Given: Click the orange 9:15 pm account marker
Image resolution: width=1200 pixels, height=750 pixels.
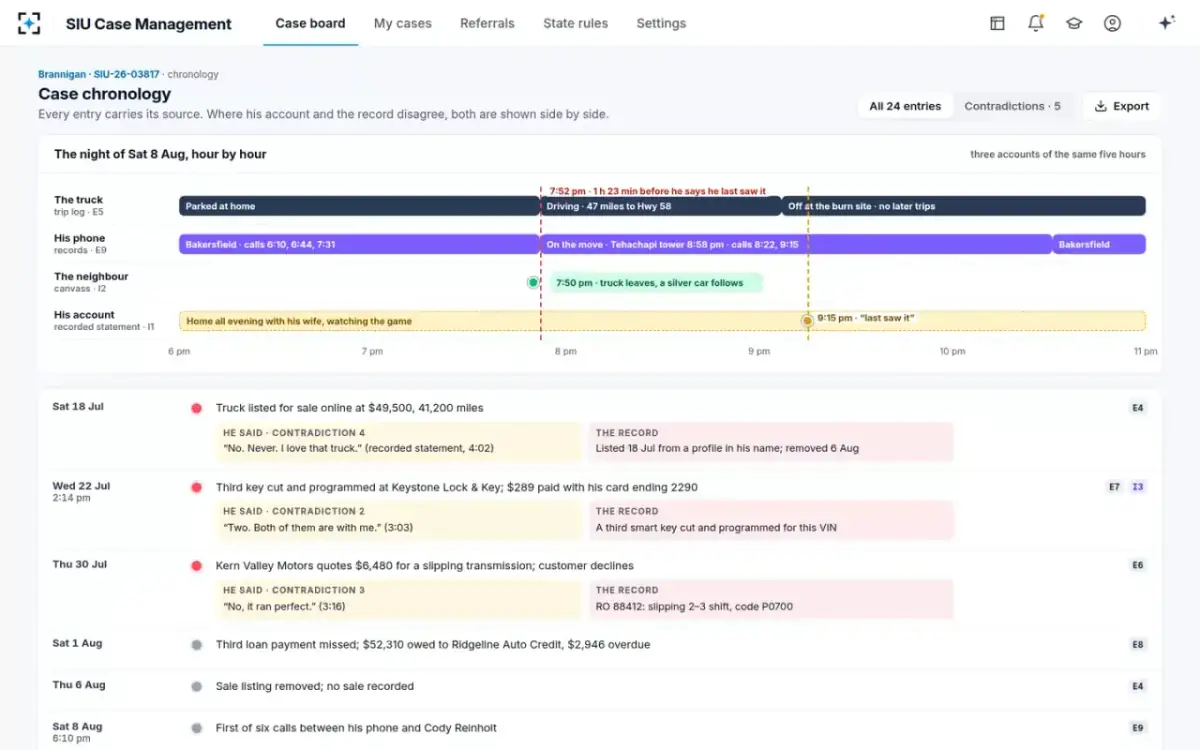Looking at the screenshot, I should pyautogui.click(x=807, y=321).
